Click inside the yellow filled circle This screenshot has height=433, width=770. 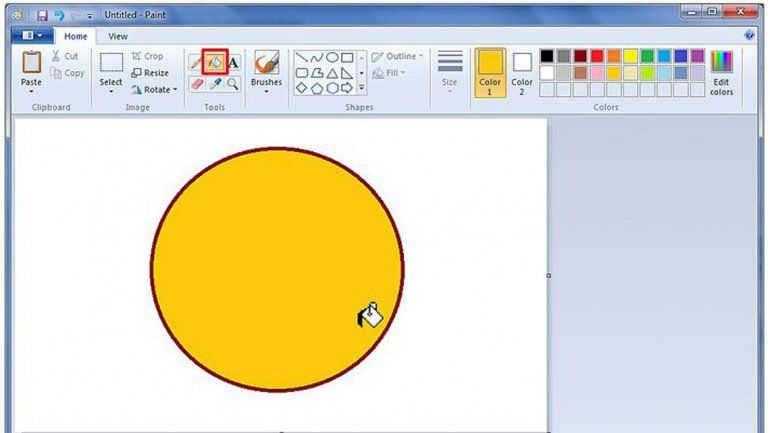(x=277, y=269)
